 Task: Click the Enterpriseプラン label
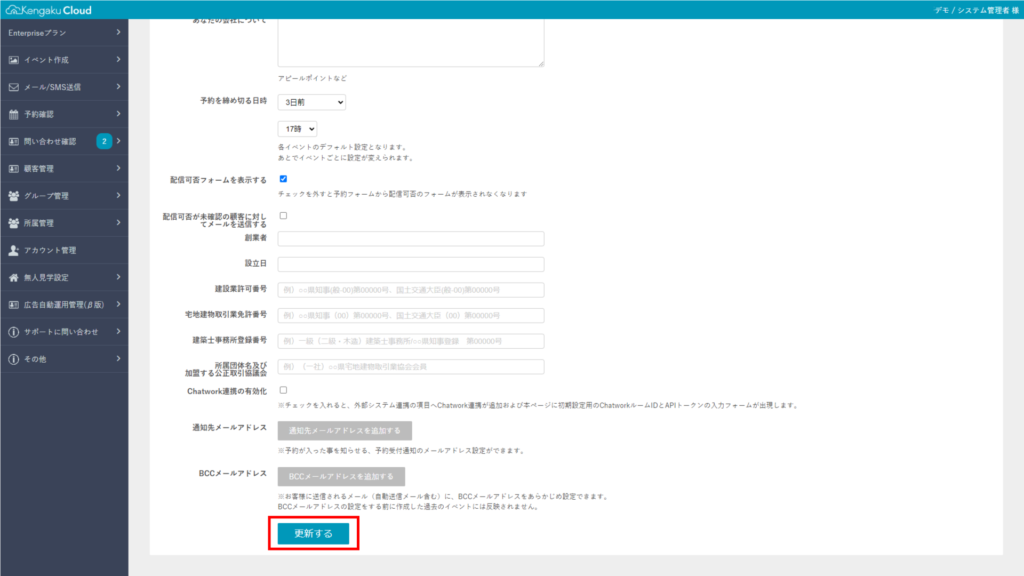pyautogui.click(x=37, y=33)
